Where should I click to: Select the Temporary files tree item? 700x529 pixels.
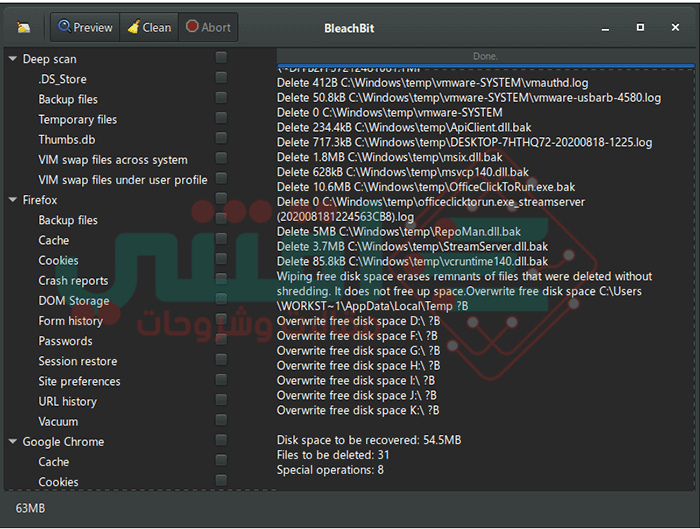coord(78,120)
